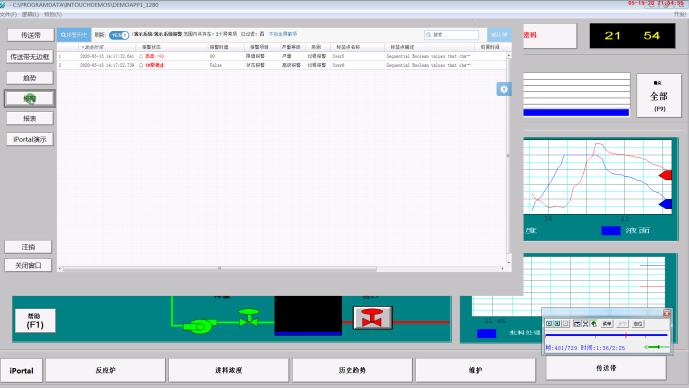Toggle the refresh YES switch in alarm toolbar
Screen dimensions: 689x388
tap(119, 35)
